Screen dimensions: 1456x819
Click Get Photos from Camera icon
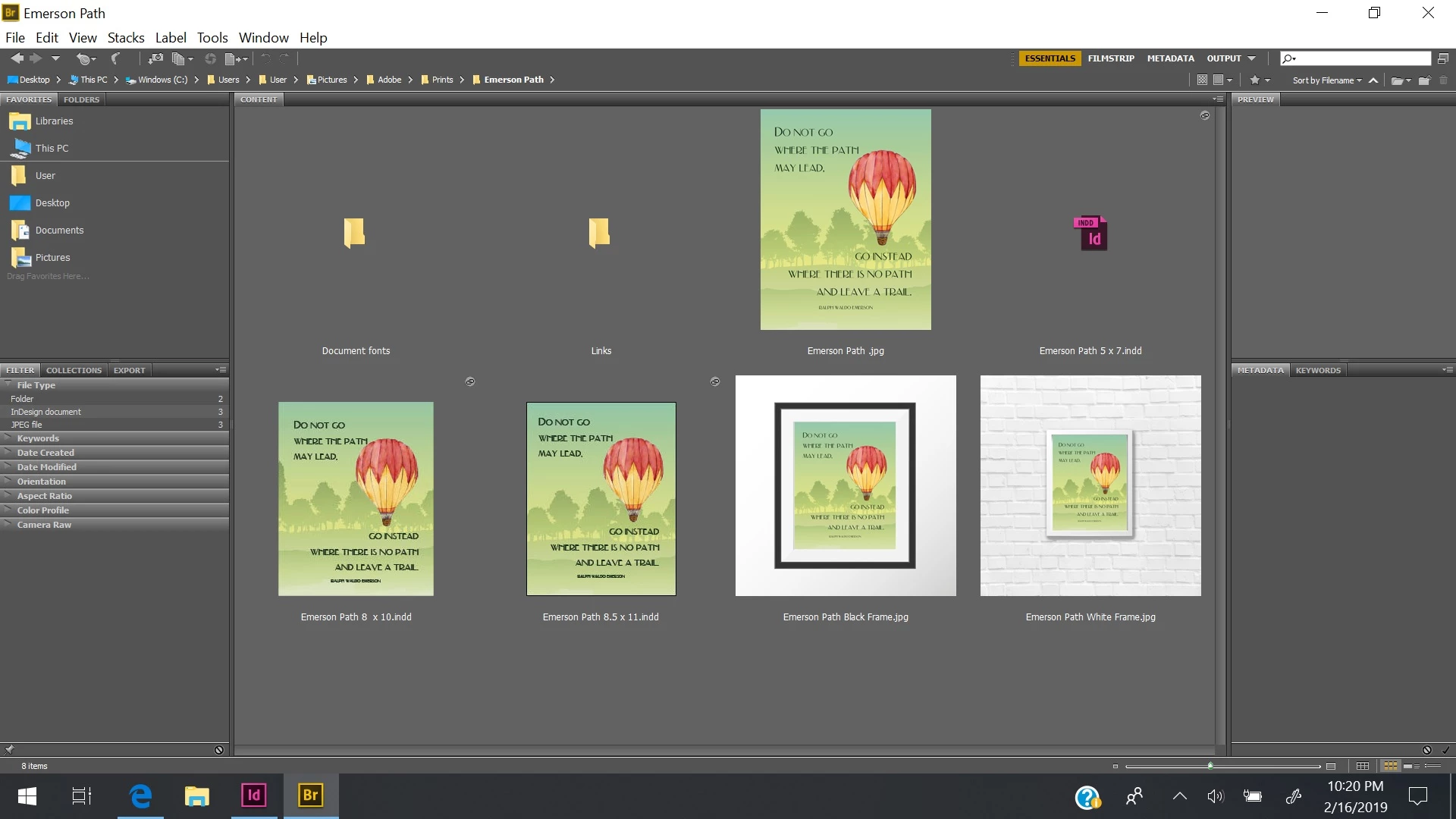coord(155,58)
